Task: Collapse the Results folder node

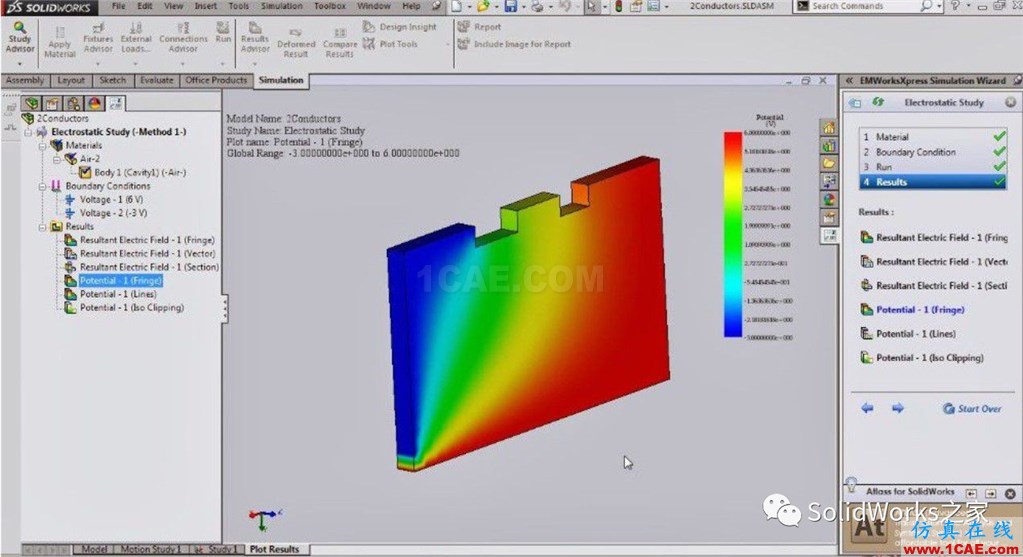Action: (x=42, y=226)
